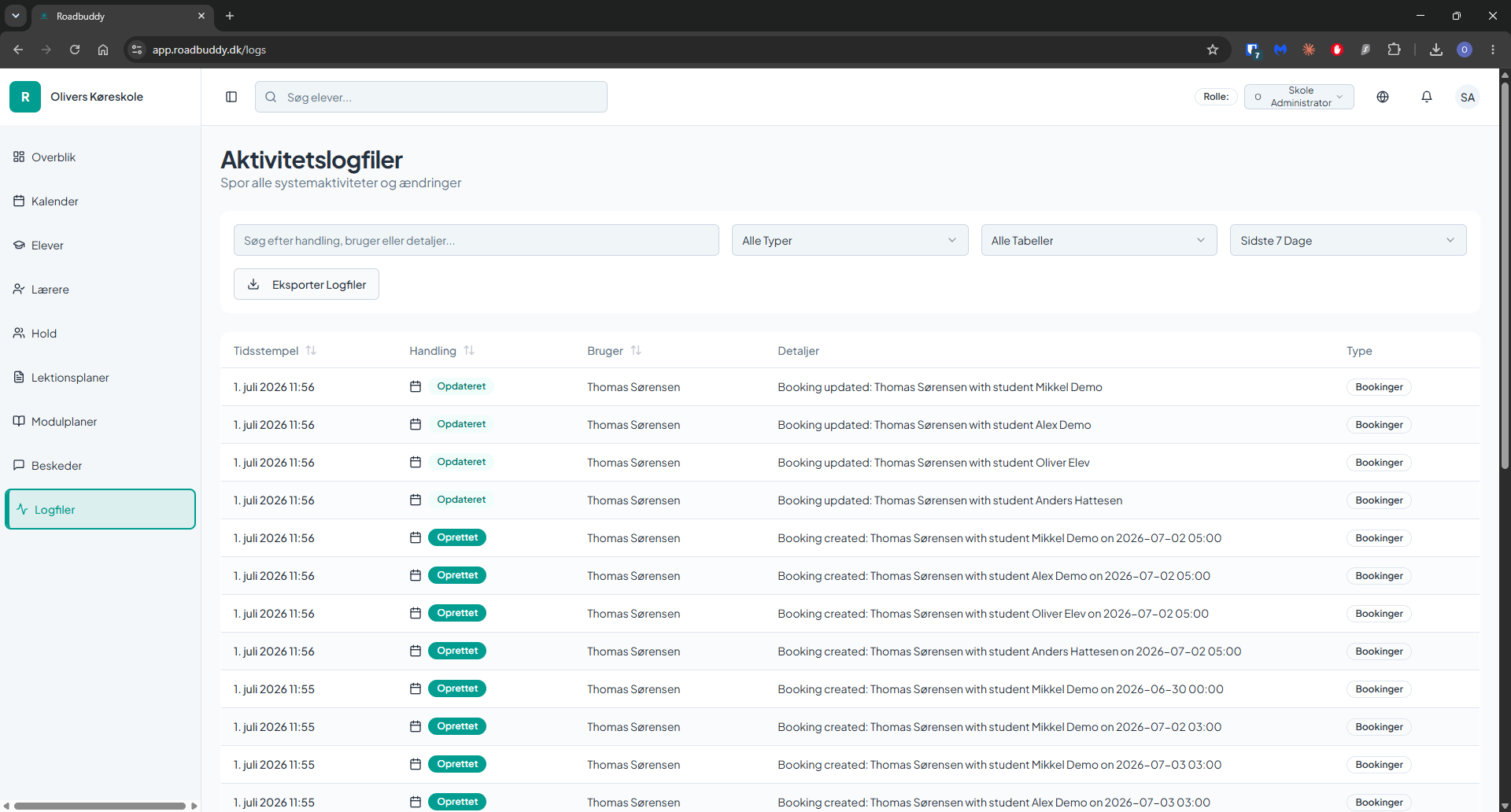
Task: Open the SA user avatar menu
Action: (x=1468, y=97)
